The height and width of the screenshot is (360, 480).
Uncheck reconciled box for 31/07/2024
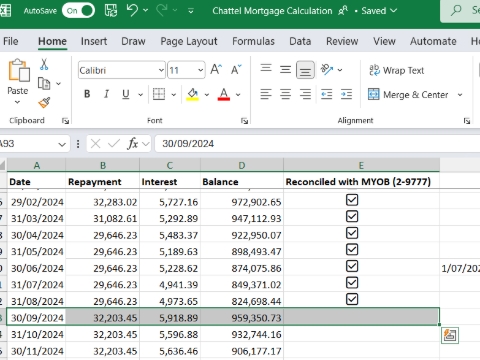click(x=352, y=283)
